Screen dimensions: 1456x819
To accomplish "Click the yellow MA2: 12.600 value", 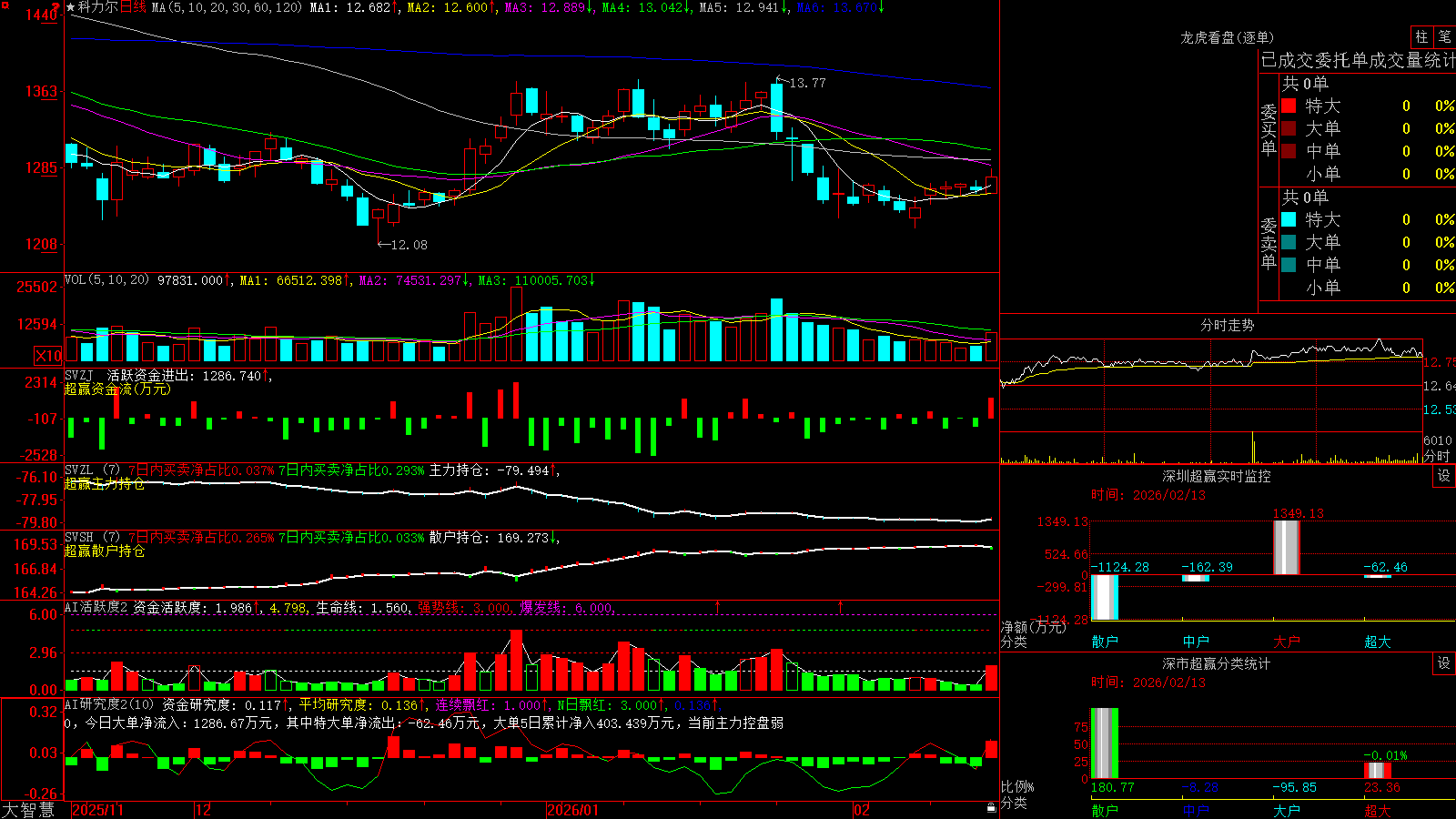I will click(x=451, y=7).
